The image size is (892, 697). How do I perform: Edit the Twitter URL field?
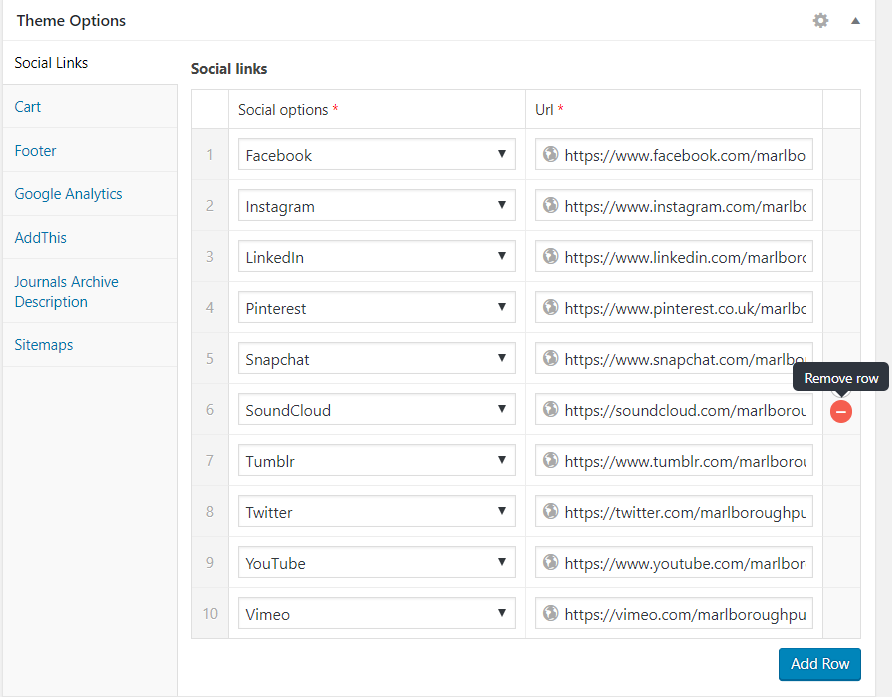click(674, 511)
